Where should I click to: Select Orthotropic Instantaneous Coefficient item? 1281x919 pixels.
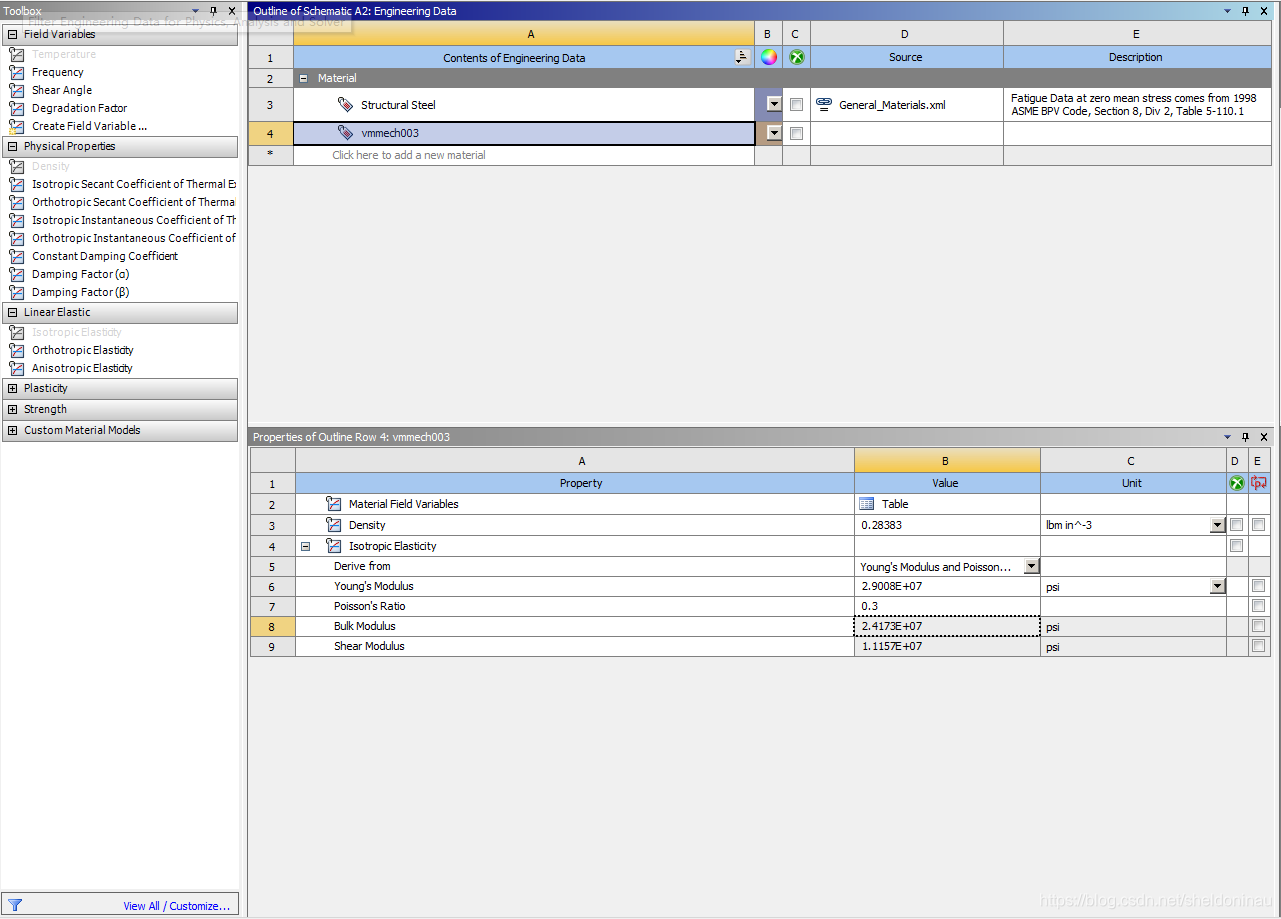pos(134,238)
